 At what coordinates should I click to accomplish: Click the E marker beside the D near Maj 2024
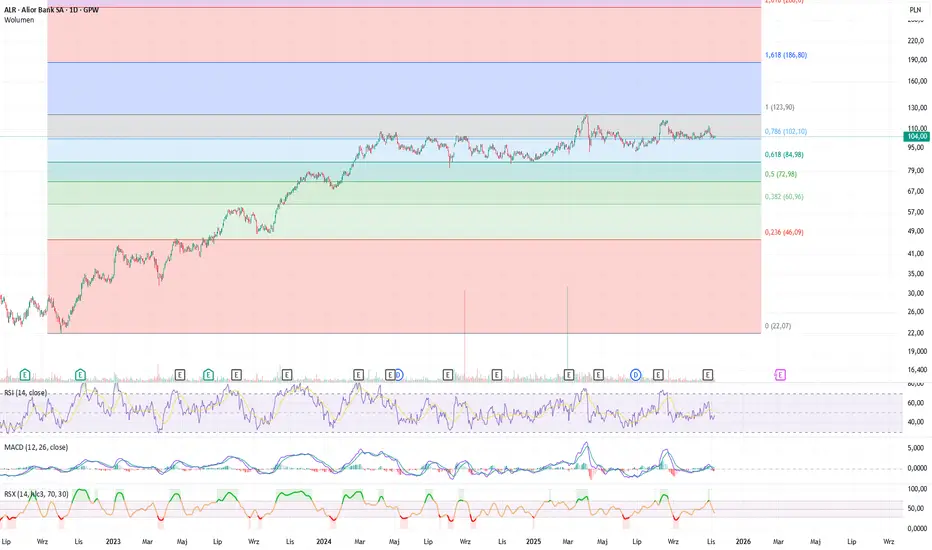pos(390,375)
